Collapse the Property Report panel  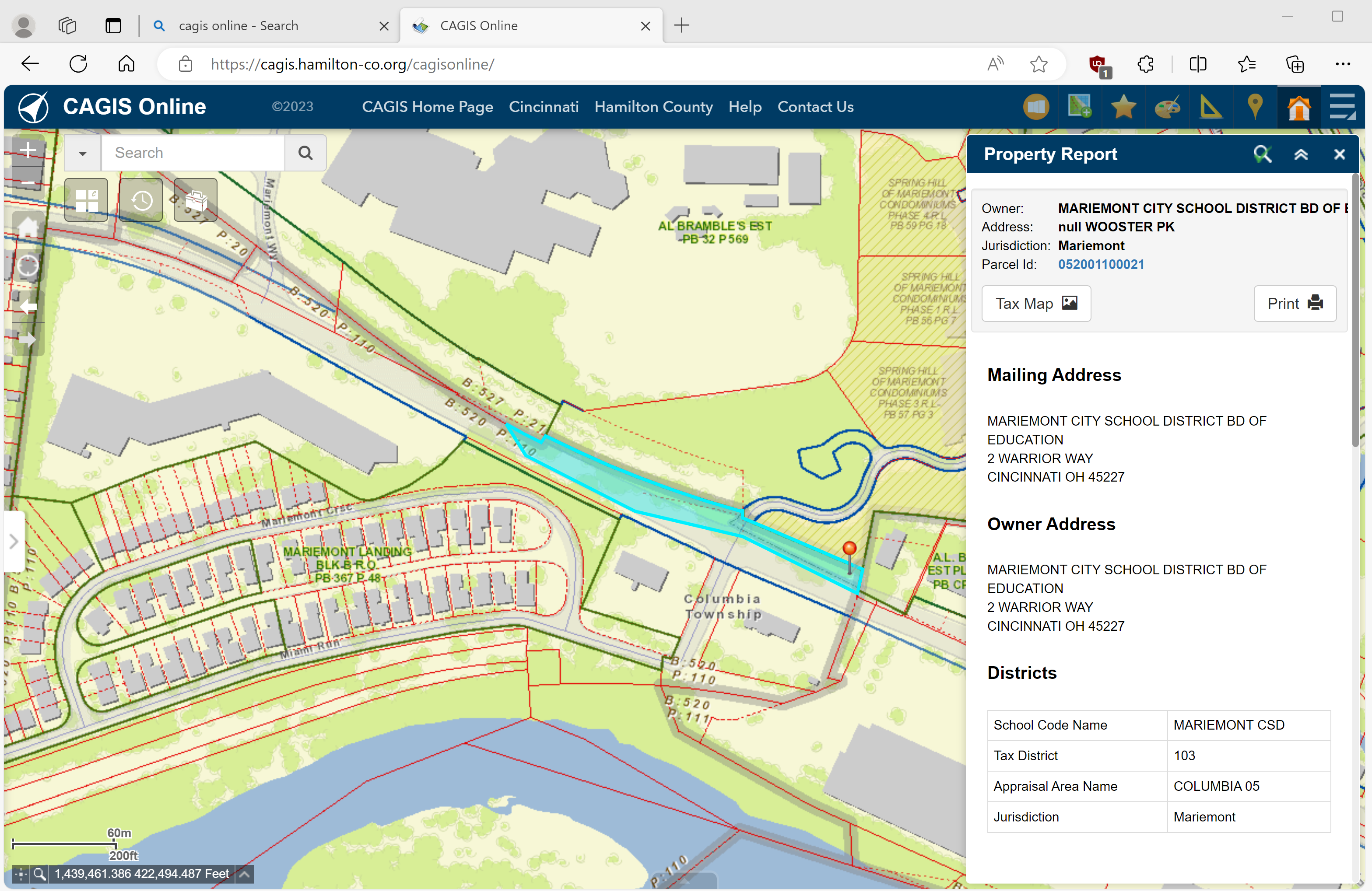pyautogui.click(x=1301, y=154)
